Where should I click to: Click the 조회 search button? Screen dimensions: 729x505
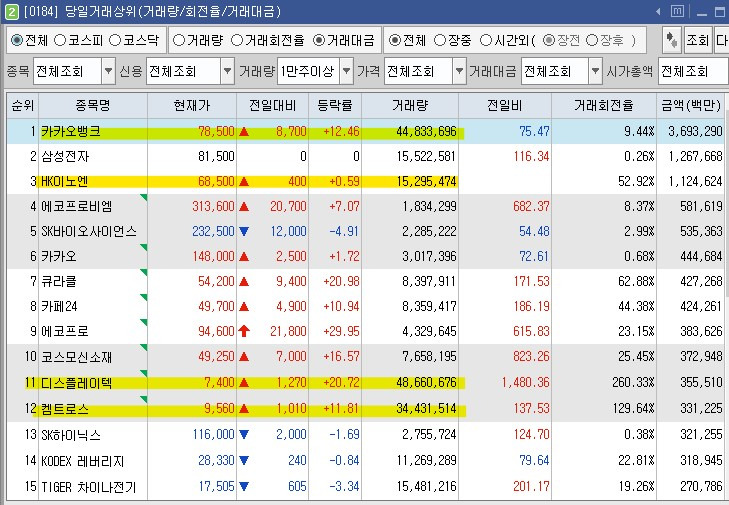point(698,40)
